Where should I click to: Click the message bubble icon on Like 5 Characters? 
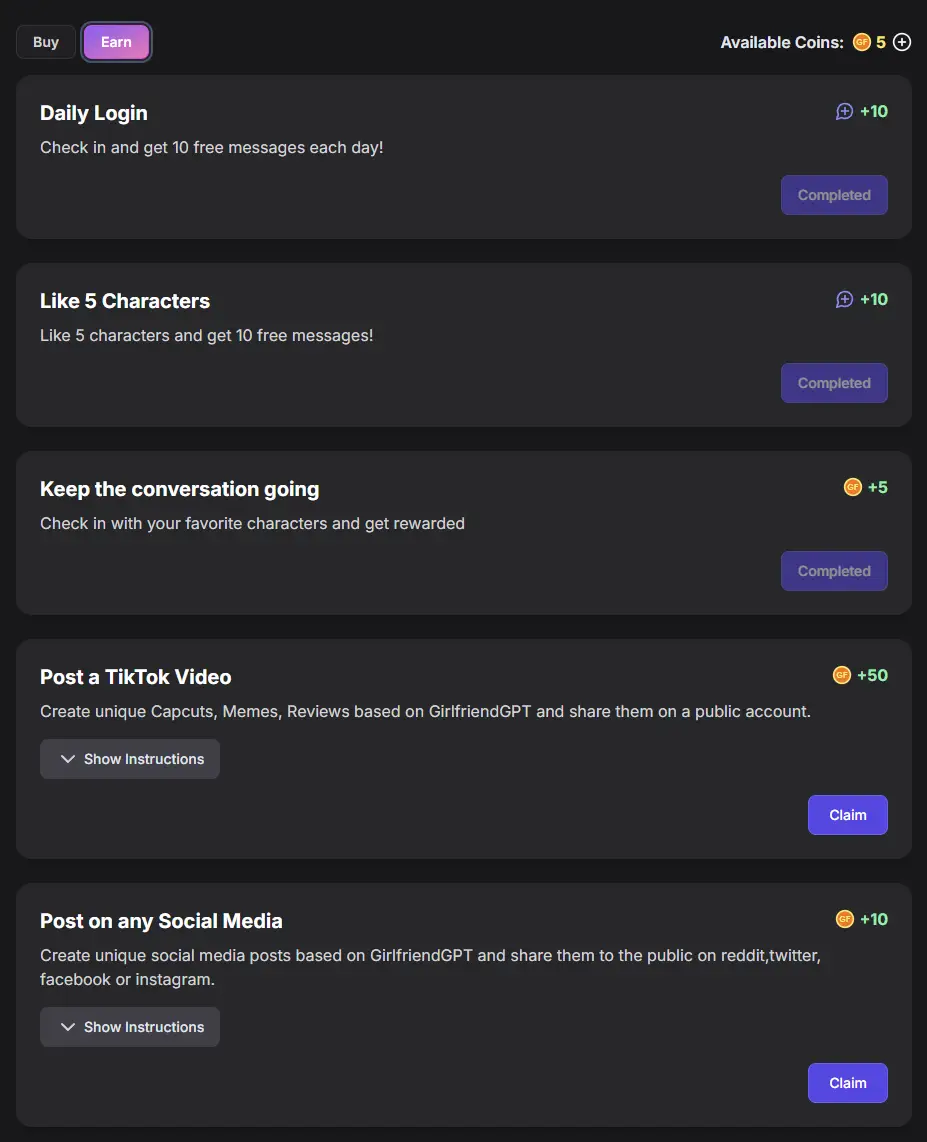[x=844, y=299]
